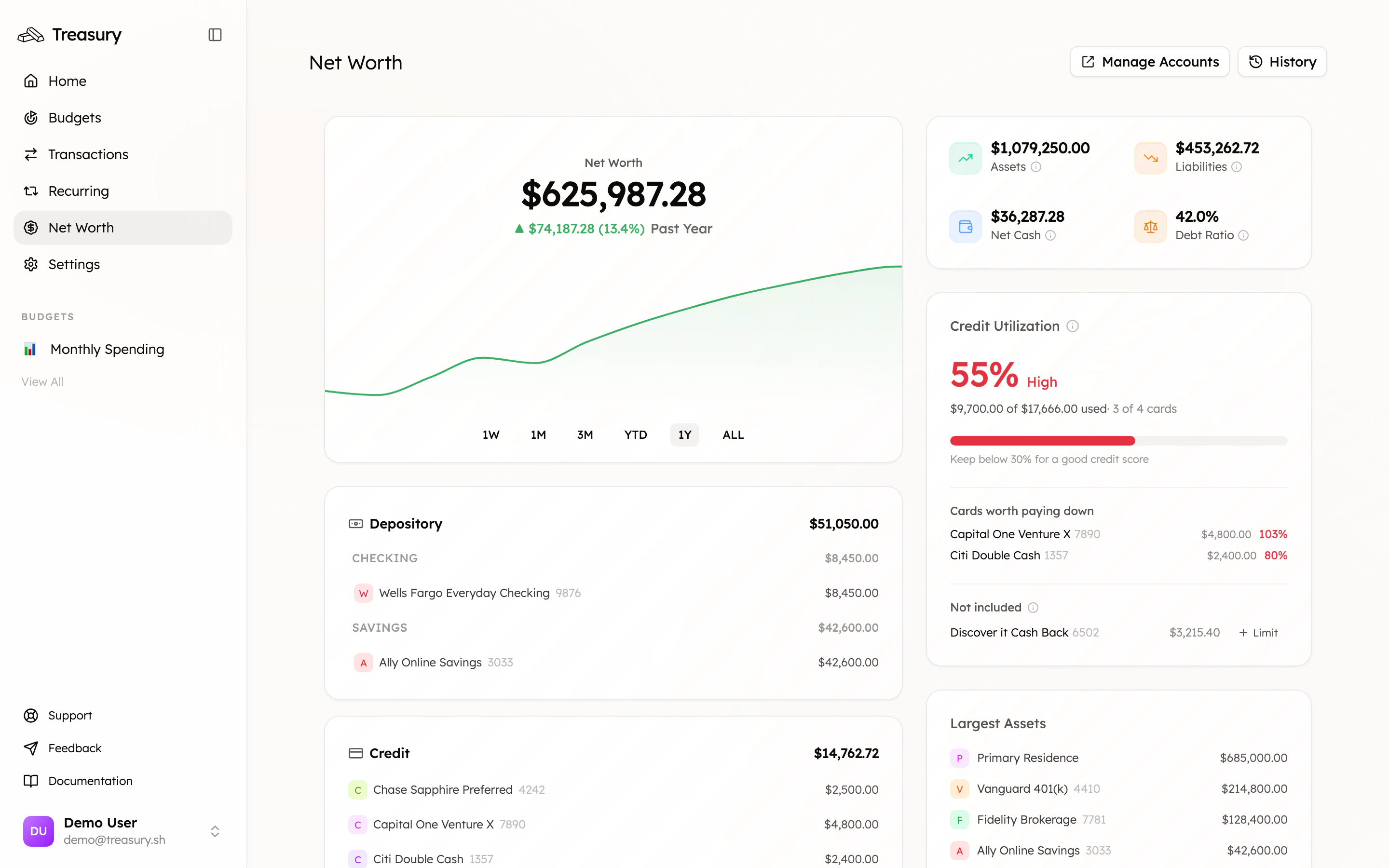Click the CHECKING subtotal heading
The width and height of the screenshot is (1389, 868).
(x=385, y=558)
